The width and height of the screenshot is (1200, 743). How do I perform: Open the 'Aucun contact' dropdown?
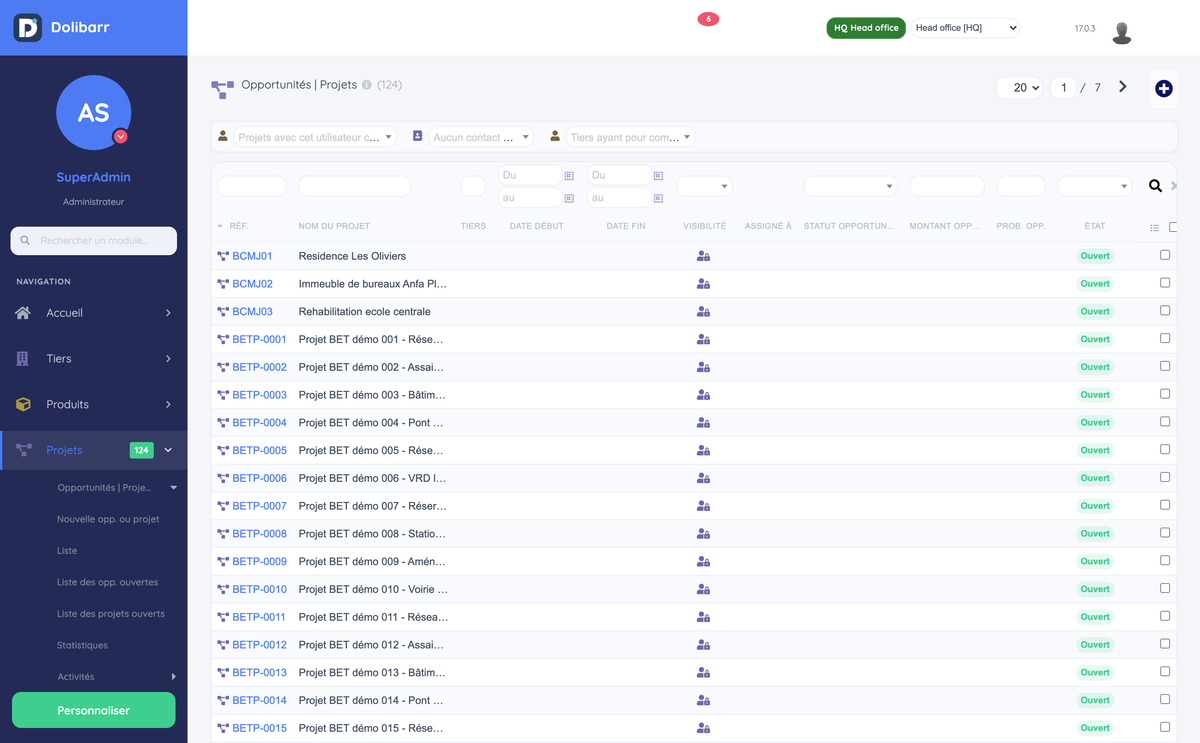[x=481, y=137]
